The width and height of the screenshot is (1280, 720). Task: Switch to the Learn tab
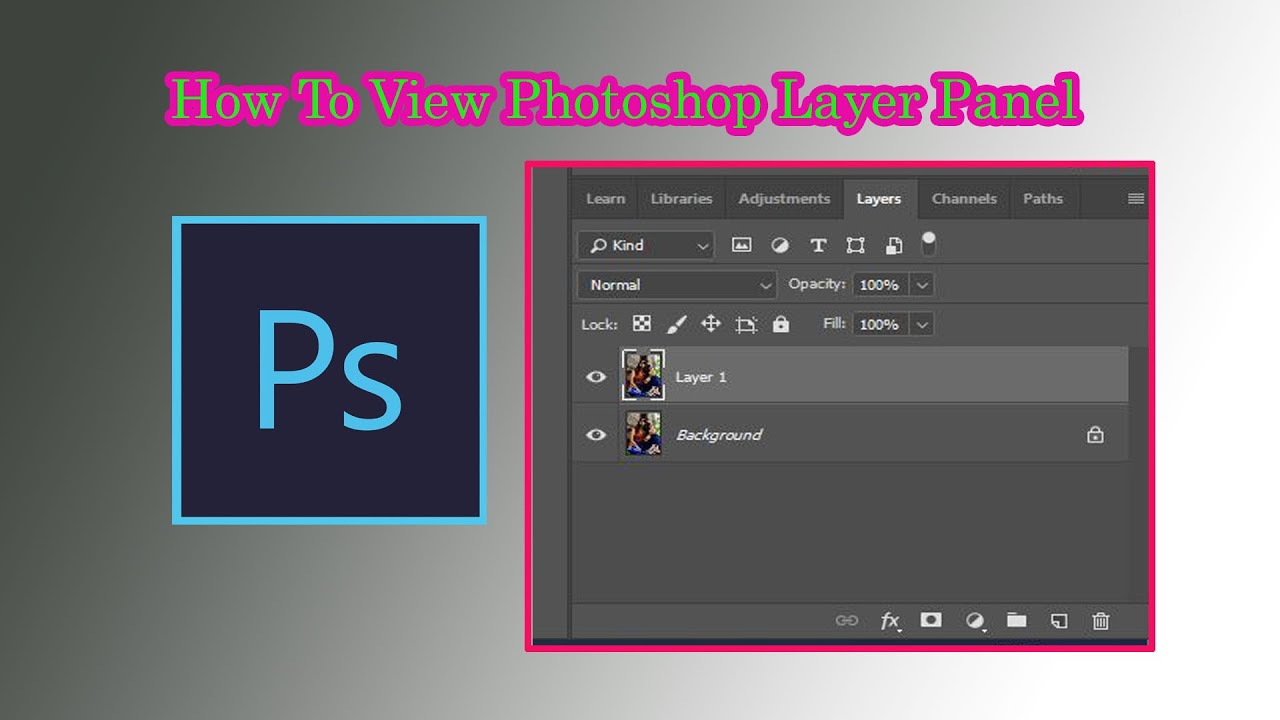click(605, 199)
